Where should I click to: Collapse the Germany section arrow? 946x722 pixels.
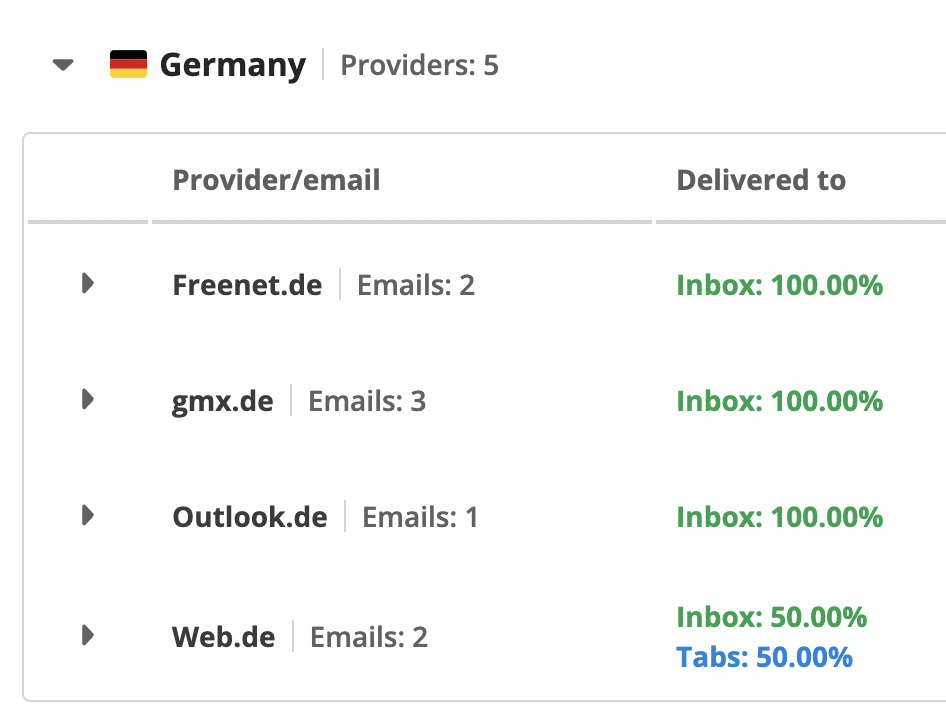[63, 65]
